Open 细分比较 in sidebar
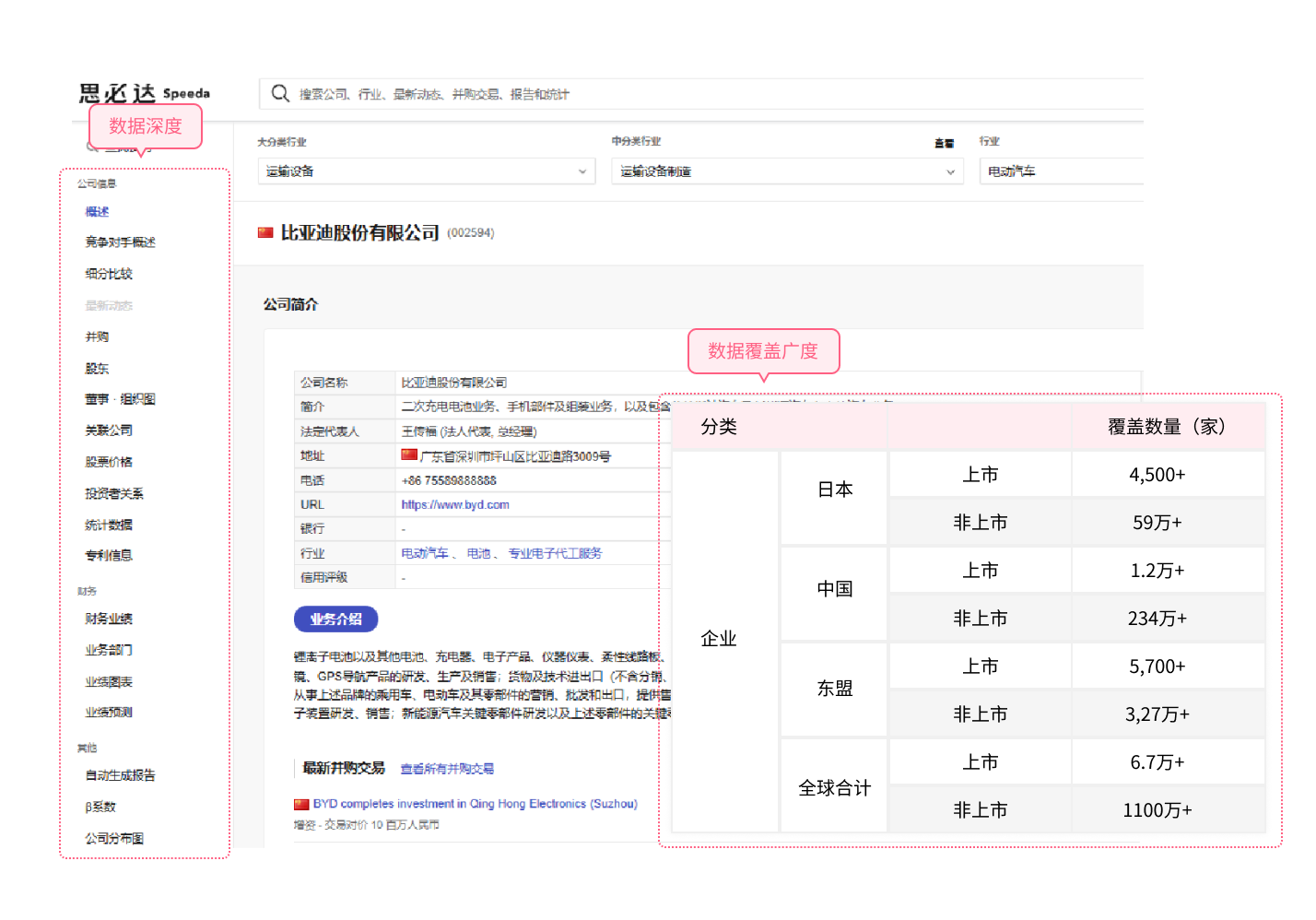 109,274
